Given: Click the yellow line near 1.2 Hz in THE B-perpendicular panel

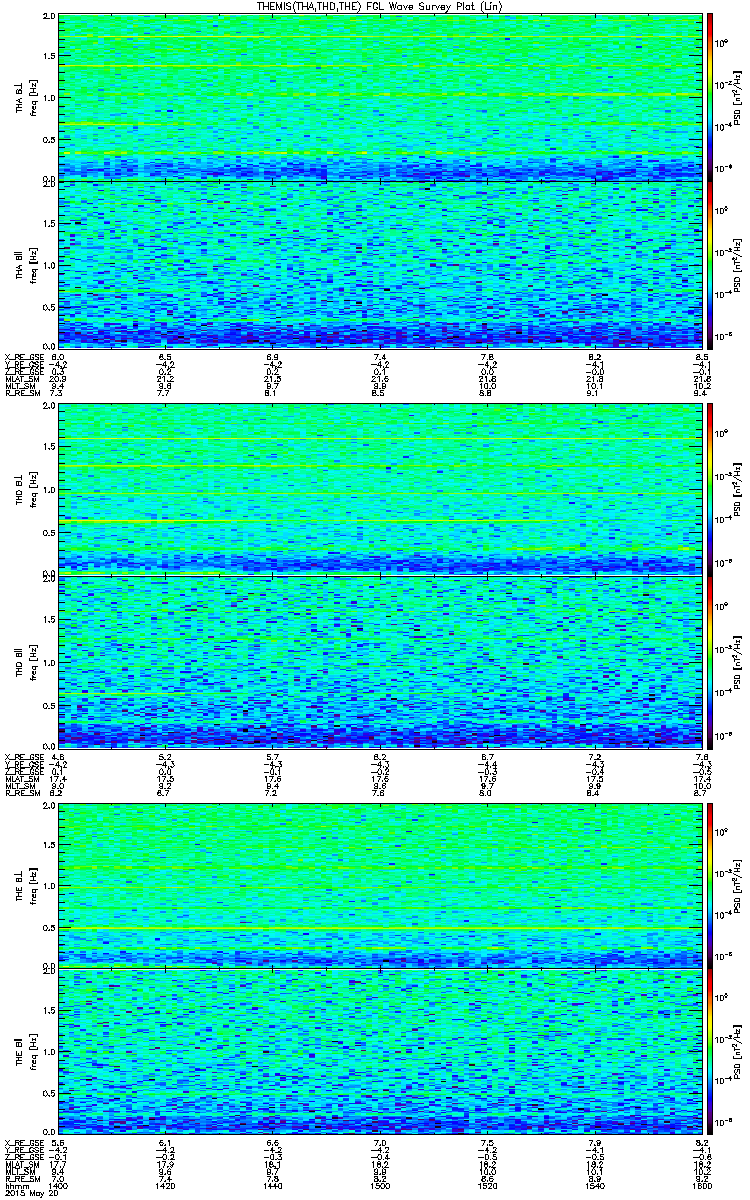Looking at the screenshot, I should (x=380, y=867).
